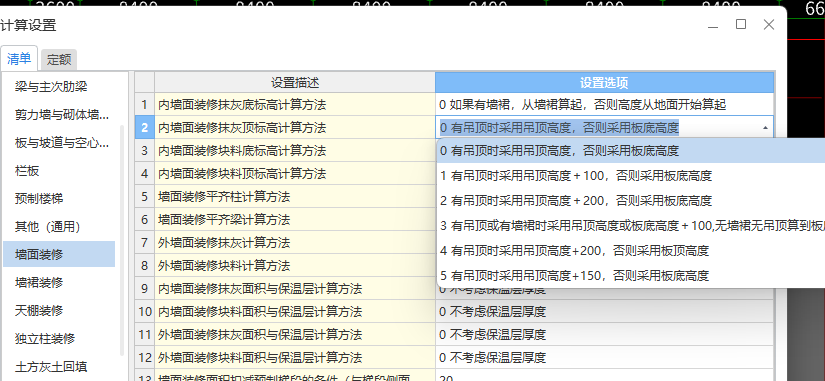Click 内墙面装修块料底标高计算方法 cell
Image resolution: width=825 pixels, height=381 pixels.
point(295,151)
